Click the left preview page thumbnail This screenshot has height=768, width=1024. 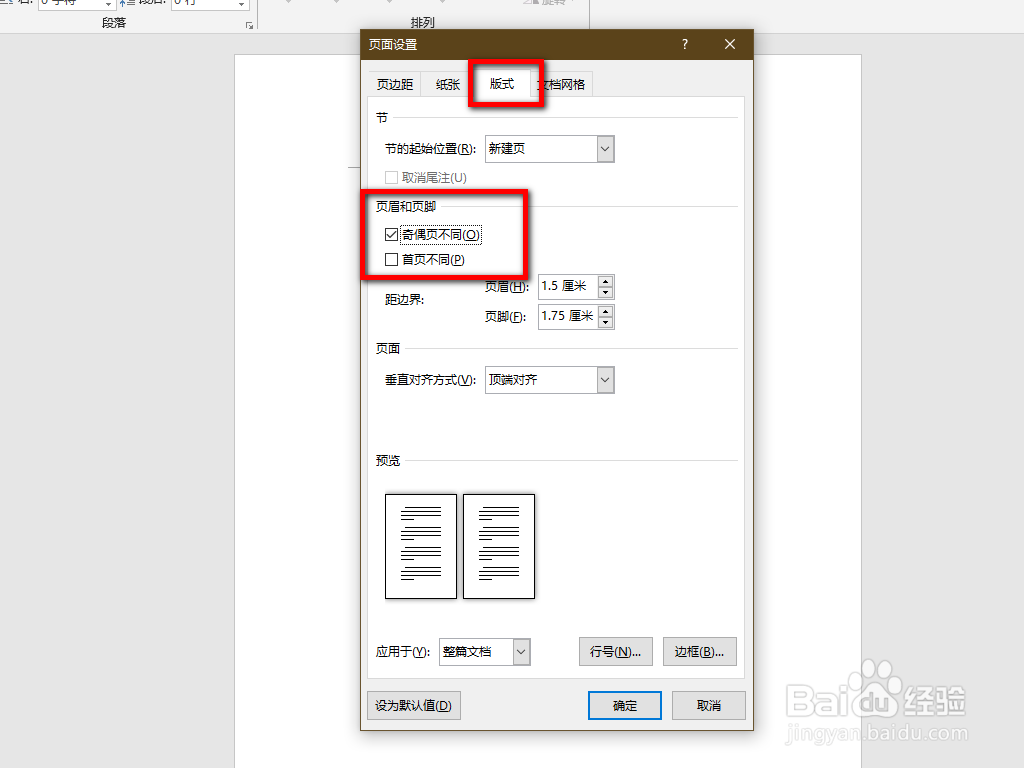click(421, 546)
